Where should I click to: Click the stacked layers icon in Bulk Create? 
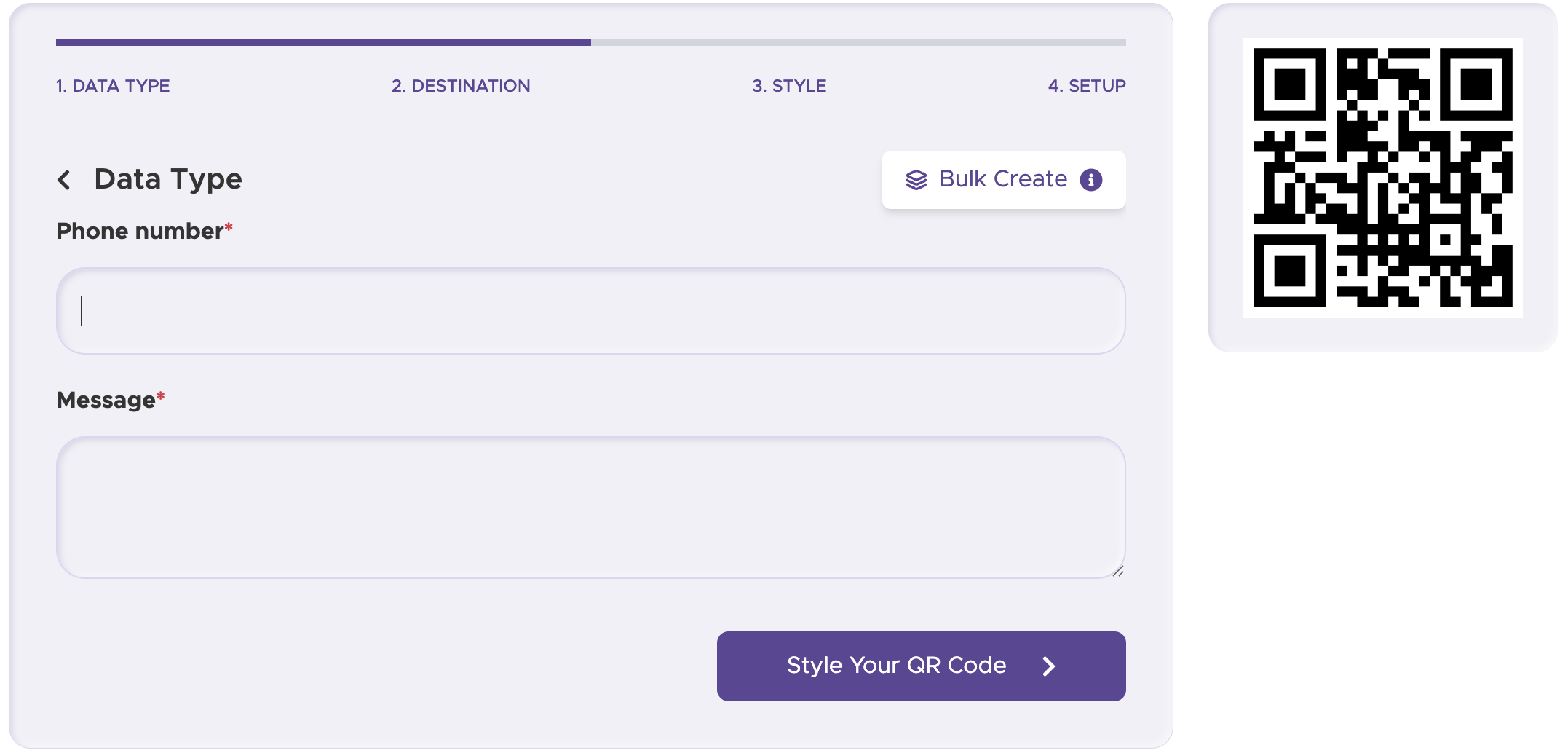click(916, 180)
